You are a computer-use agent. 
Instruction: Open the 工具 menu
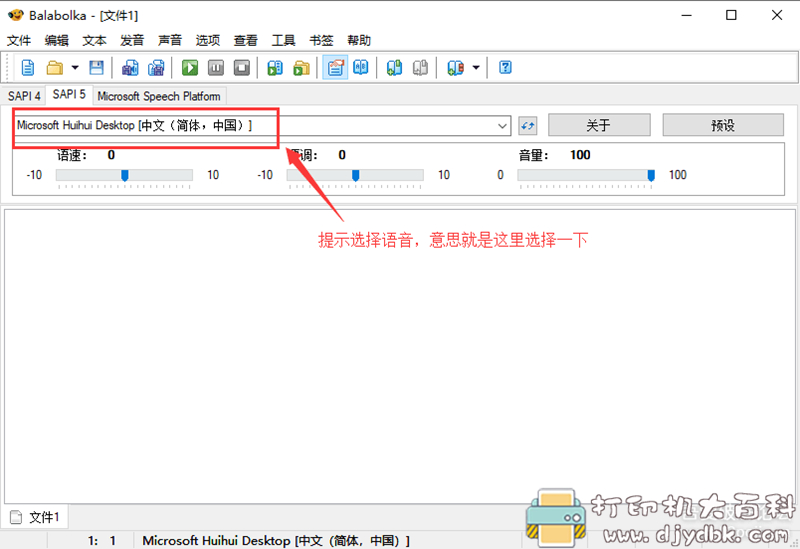click(x=284, y=40)
